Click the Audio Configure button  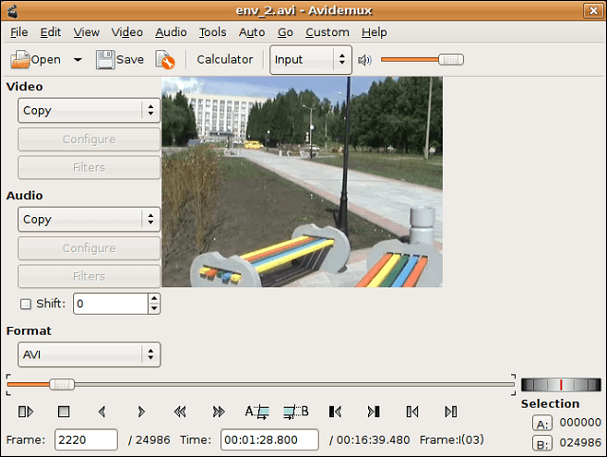(x=89, y=248)
